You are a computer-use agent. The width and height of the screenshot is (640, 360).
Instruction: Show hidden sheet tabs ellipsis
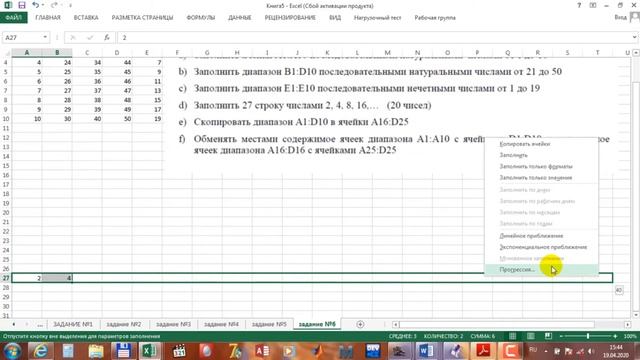[x=40, y=324]
